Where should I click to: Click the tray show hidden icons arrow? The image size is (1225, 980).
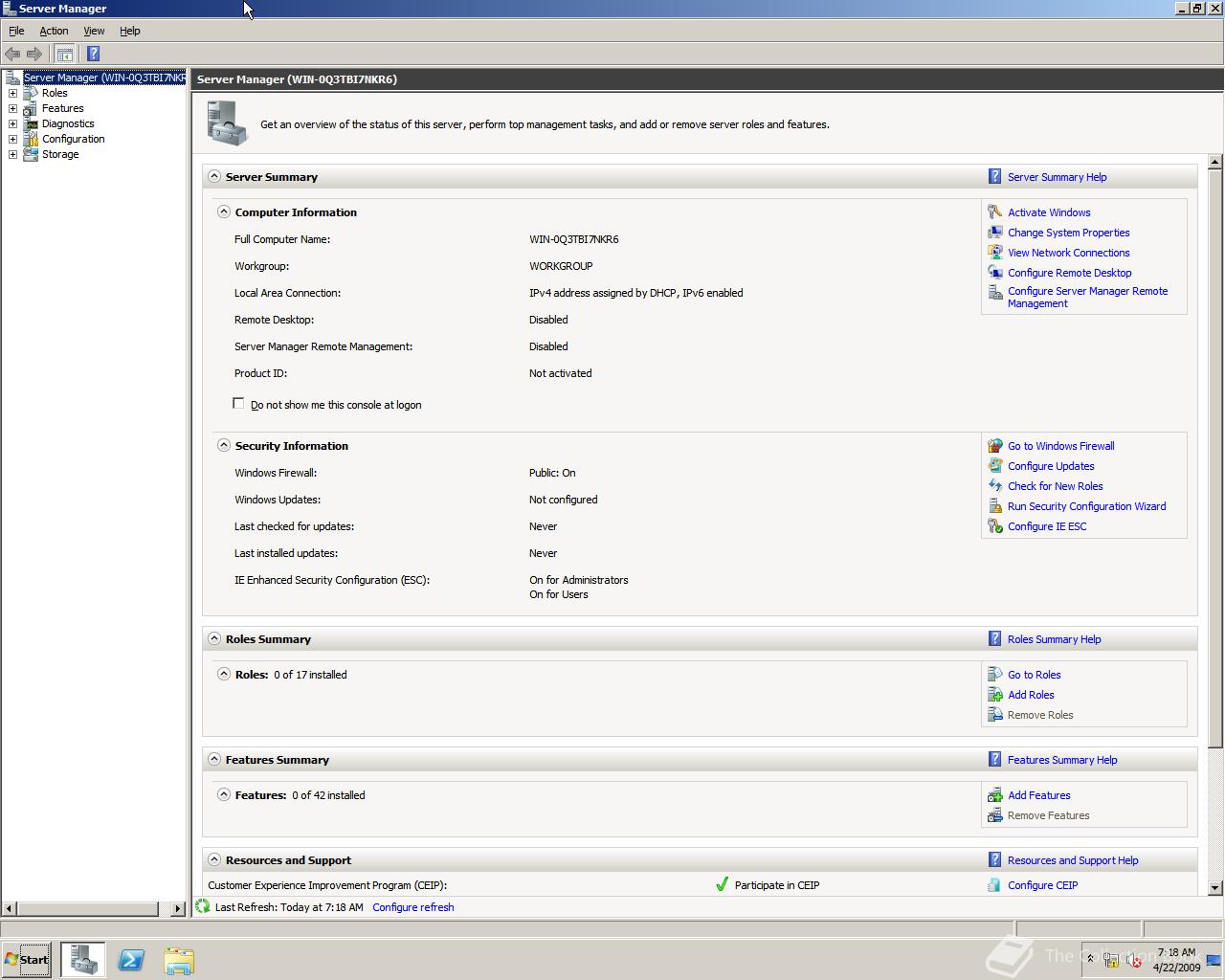(1089, 958)
